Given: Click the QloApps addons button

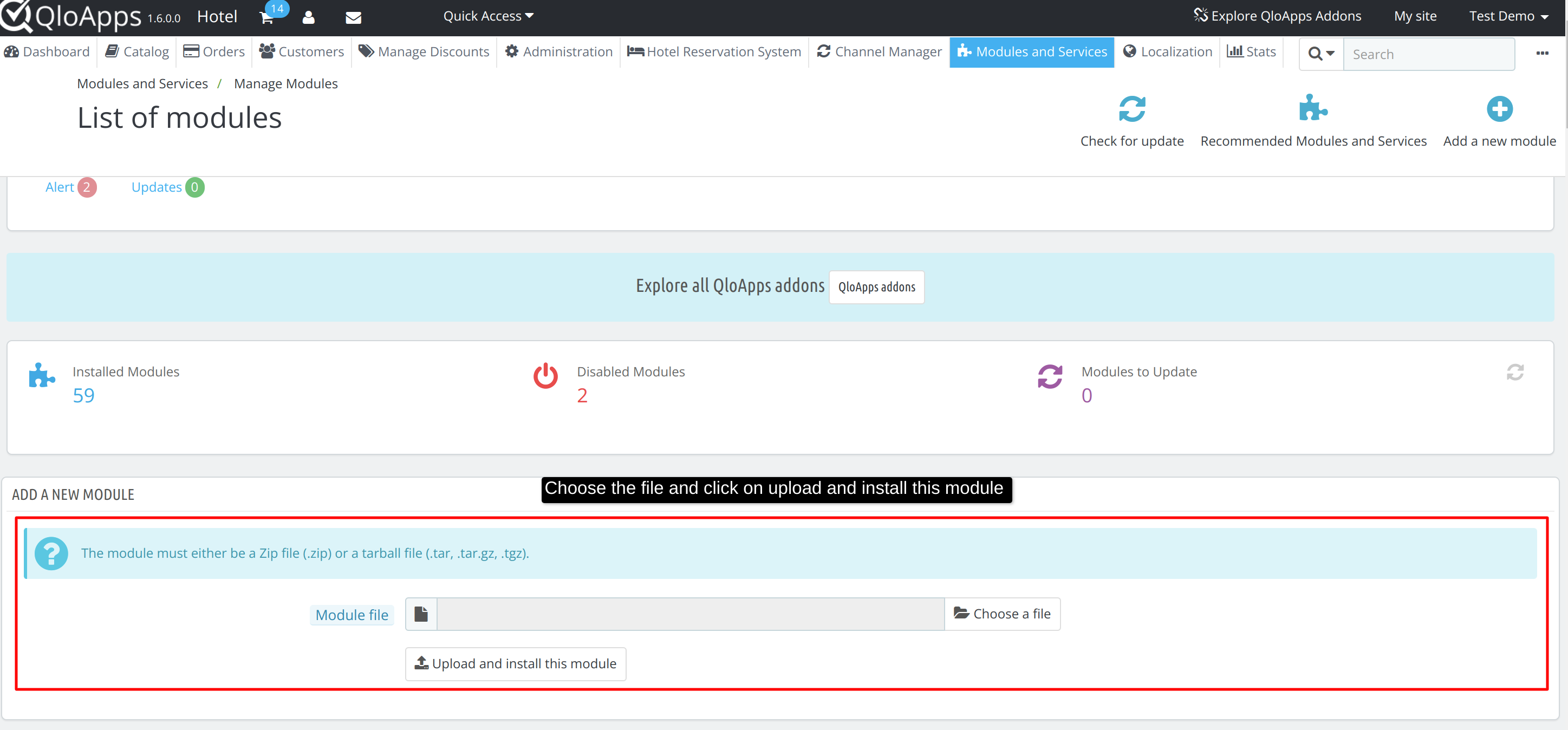Looking at the screenshot, I should 876,288.
